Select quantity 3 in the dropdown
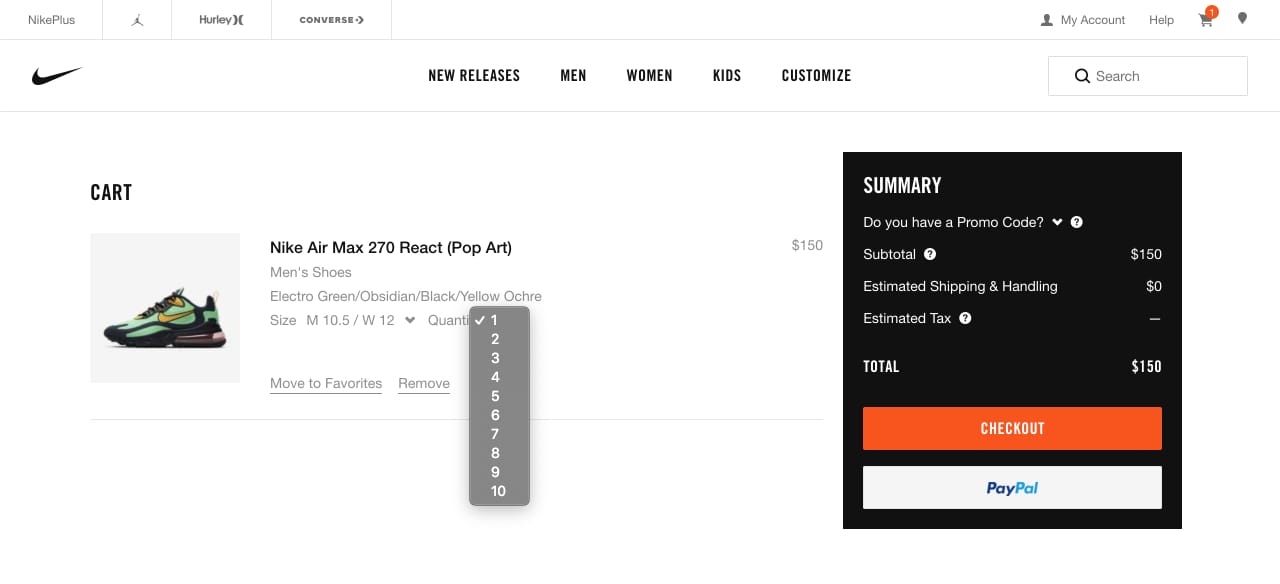The height and width of the screenshot is (584, 1280). point(499,359)
